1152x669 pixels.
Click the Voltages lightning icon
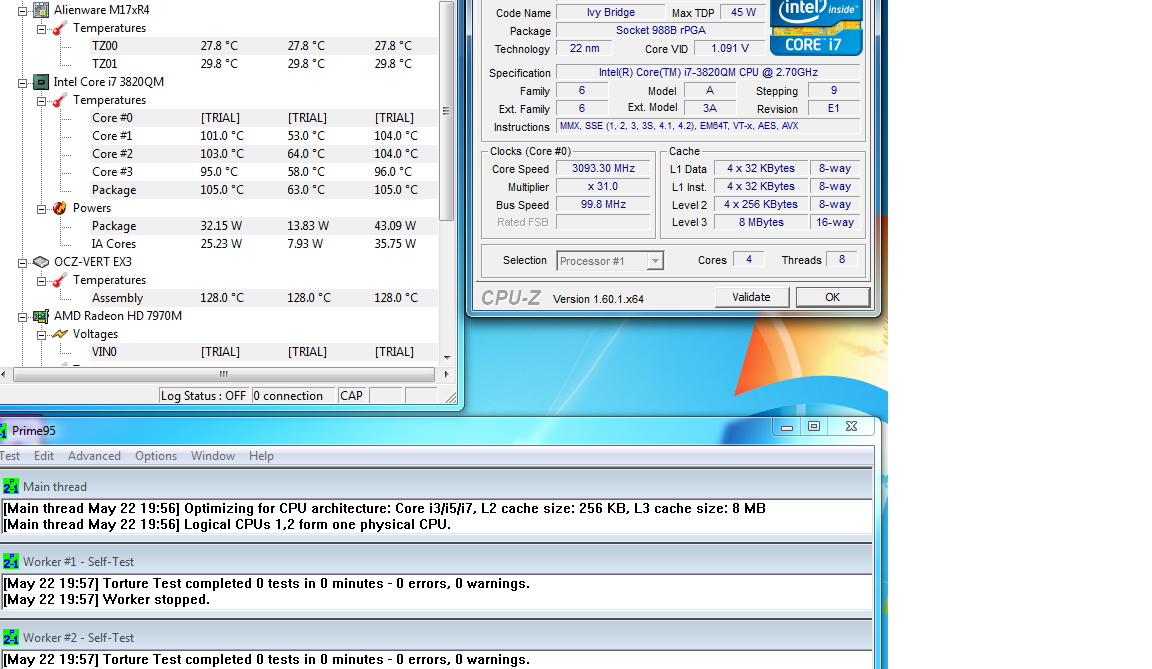[x=59, y=334]
